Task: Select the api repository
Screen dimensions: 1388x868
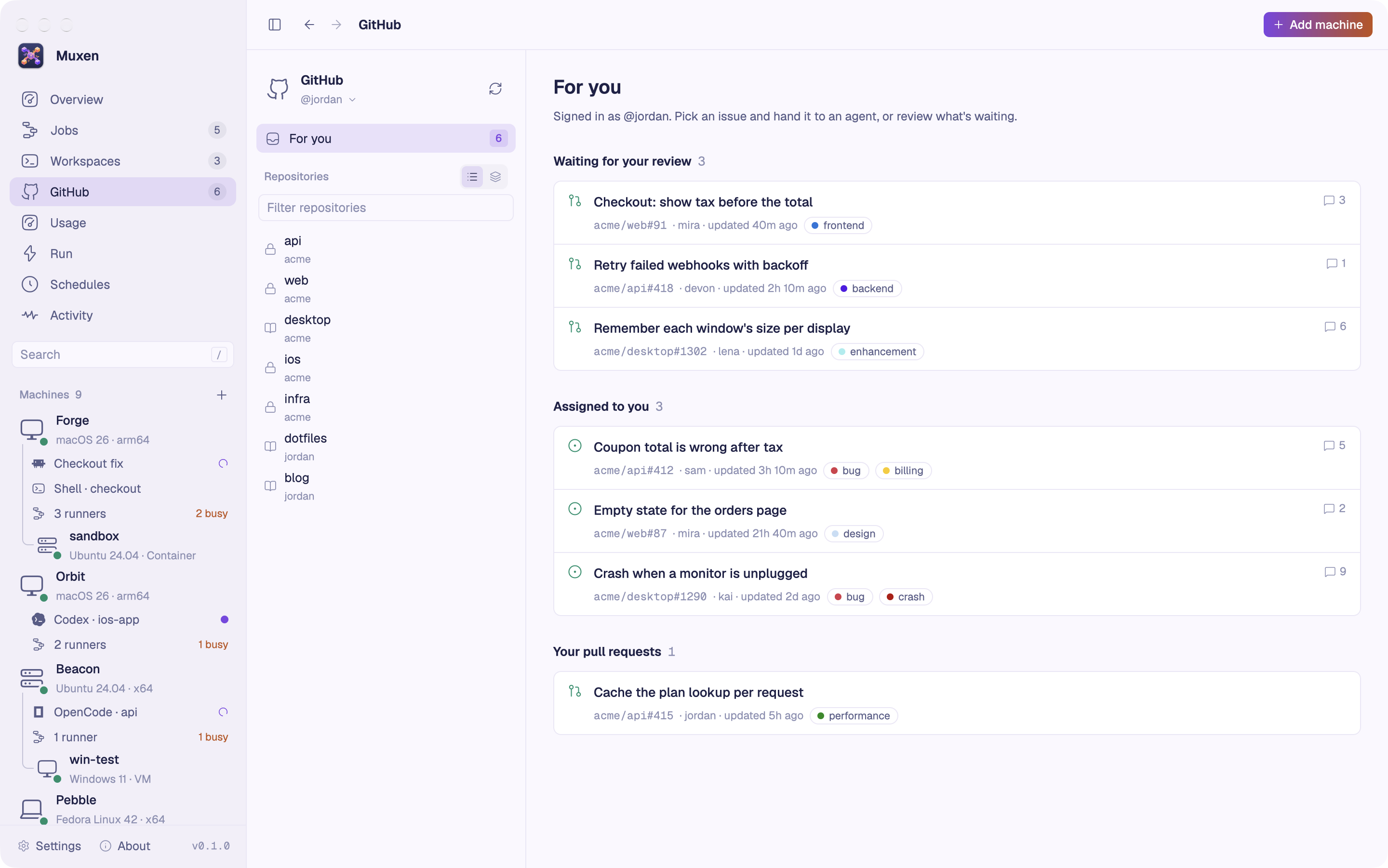Action: pos(386,250)
